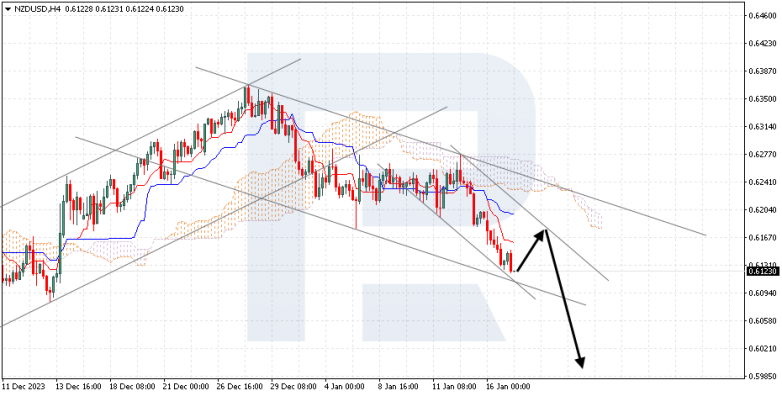This screenshot has width=782, height=396.
Task: Click the 0.63500 price axis label
Action: 763,99
